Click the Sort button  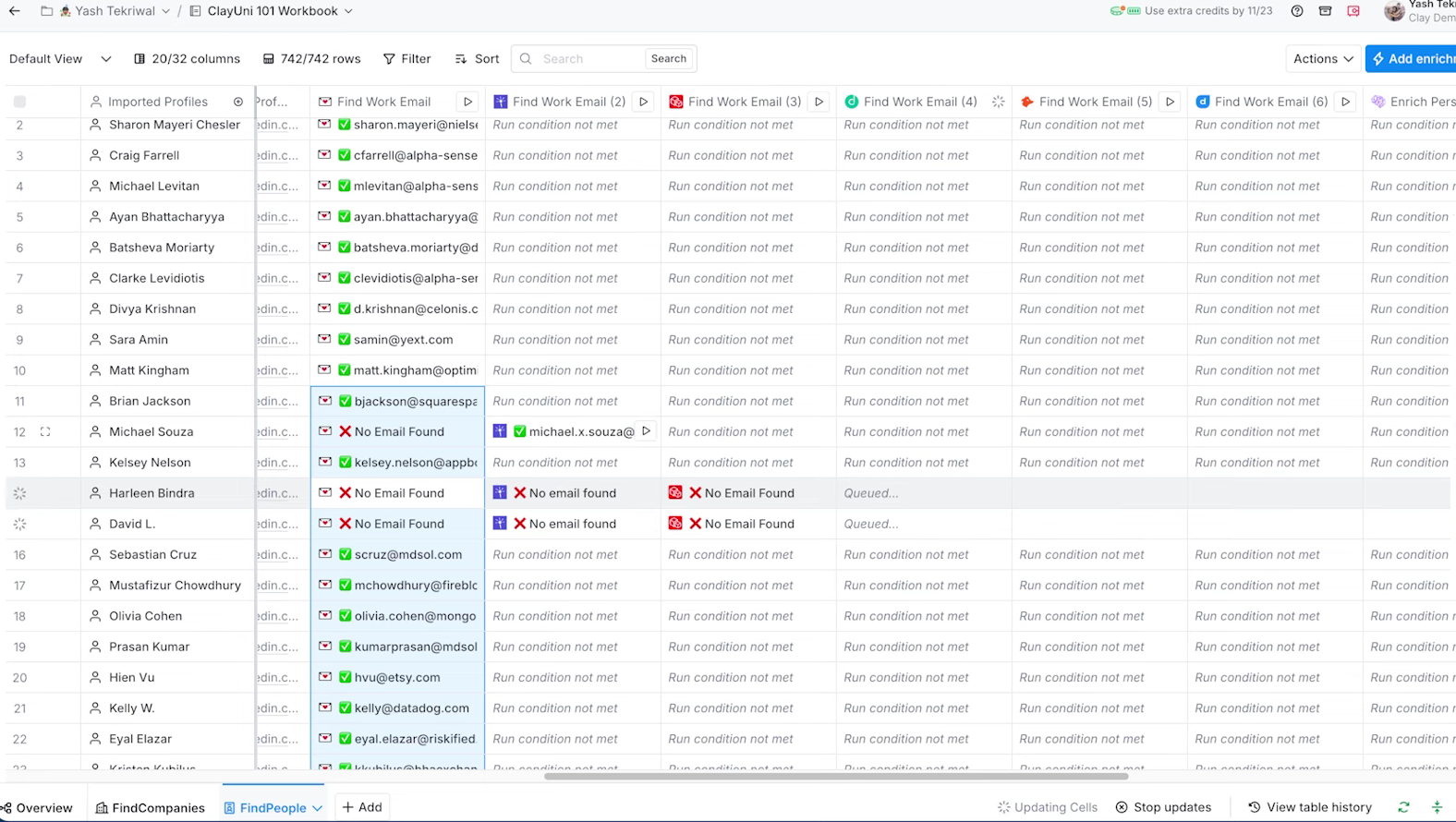(x=478, y=59)
